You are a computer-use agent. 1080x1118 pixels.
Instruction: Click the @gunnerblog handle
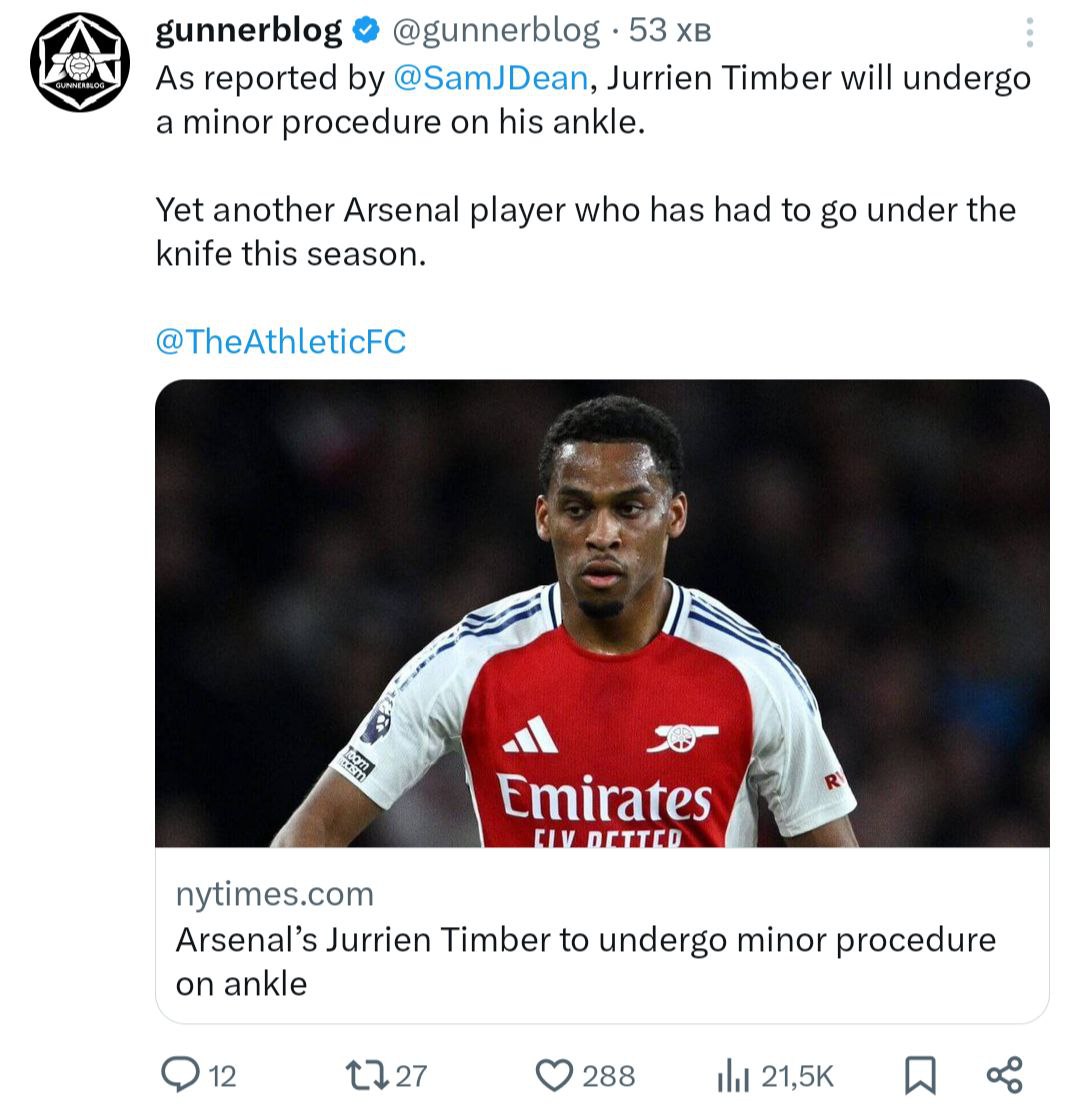coord(496,31)
